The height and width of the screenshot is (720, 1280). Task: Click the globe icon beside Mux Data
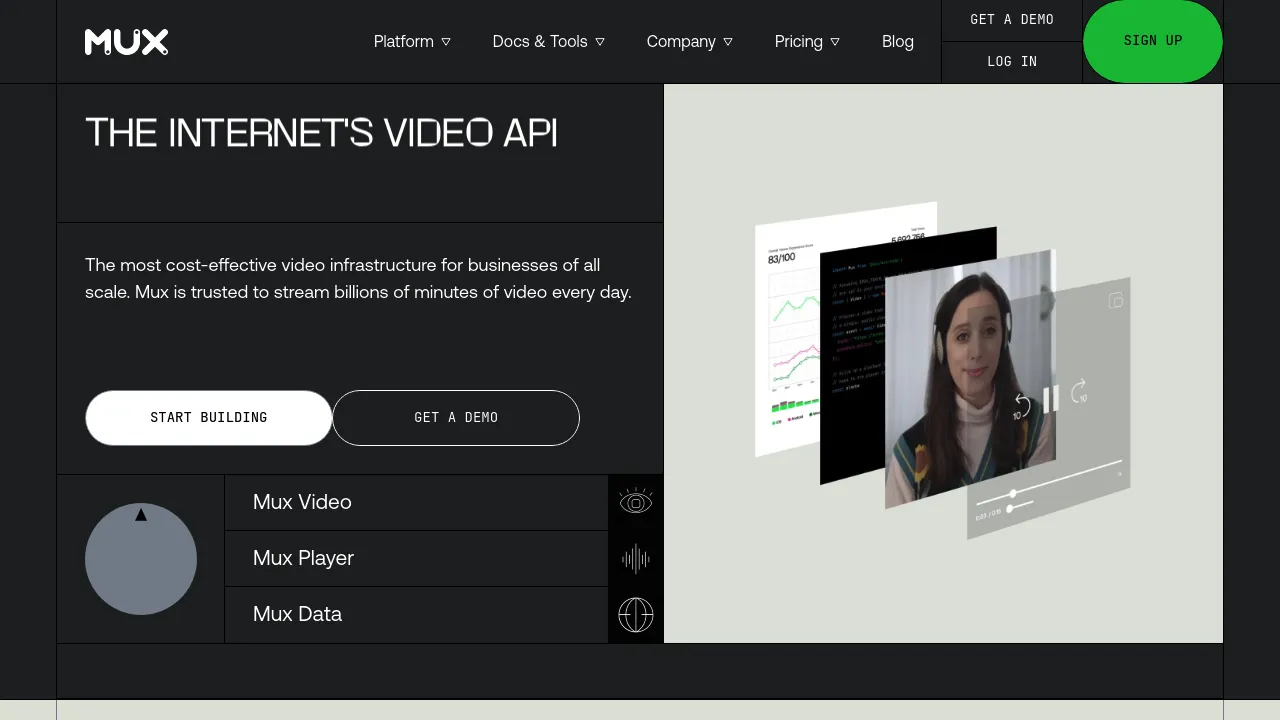(636, 615)
